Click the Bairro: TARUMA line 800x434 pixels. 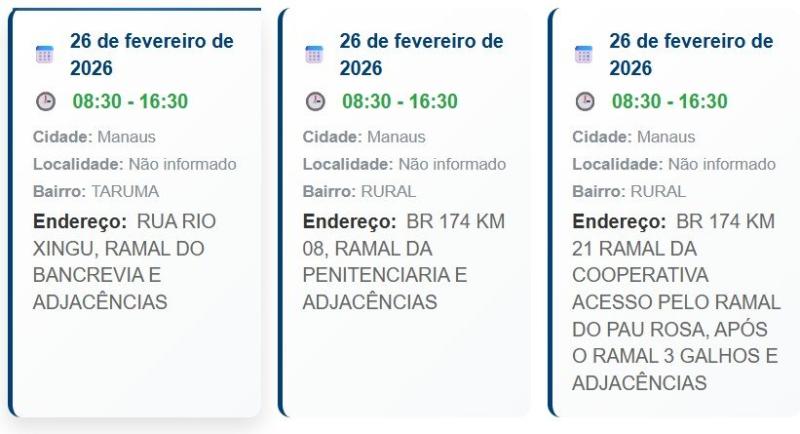point(96,191)
